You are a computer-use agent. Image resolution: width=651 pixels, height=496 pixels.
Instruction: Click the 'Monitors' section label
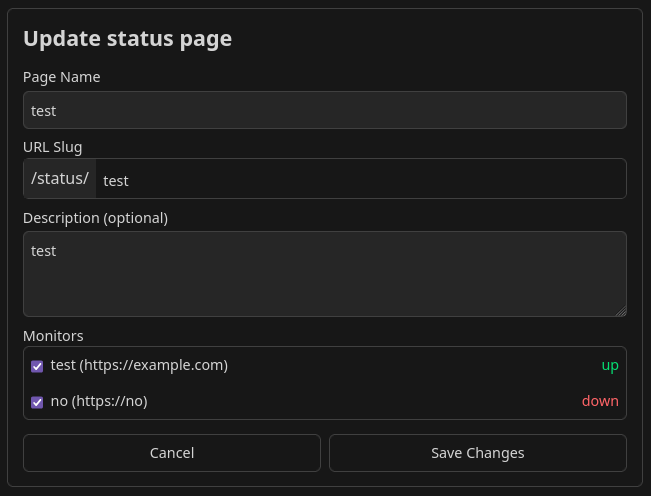click(53, 336)
